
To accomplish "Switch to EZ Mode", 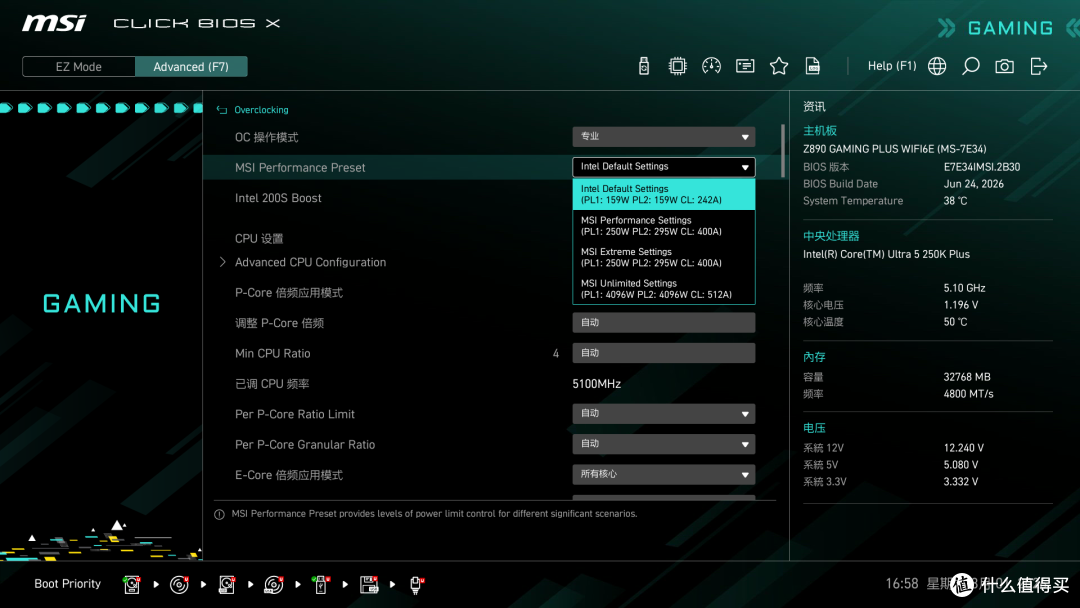I will point(79,67).
